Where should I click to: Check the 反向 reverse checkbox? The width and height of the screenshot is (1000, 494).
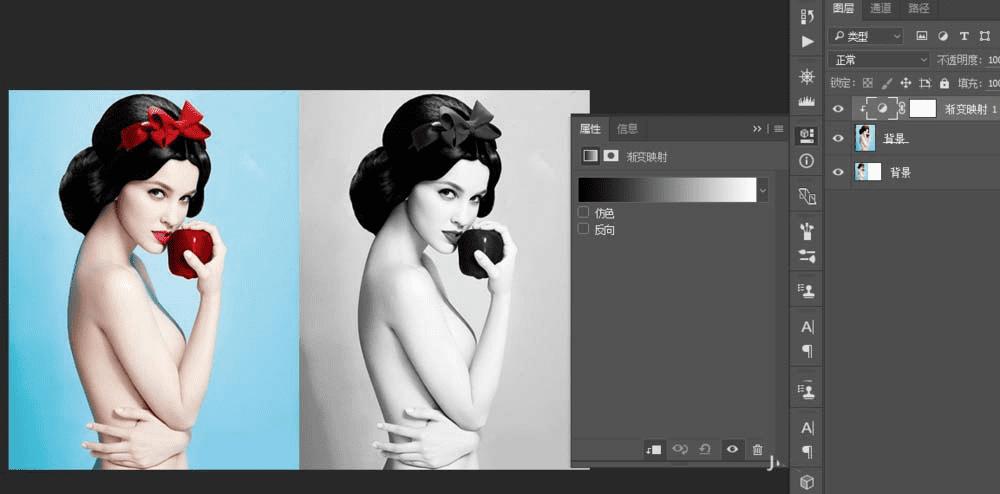(583, 229)
